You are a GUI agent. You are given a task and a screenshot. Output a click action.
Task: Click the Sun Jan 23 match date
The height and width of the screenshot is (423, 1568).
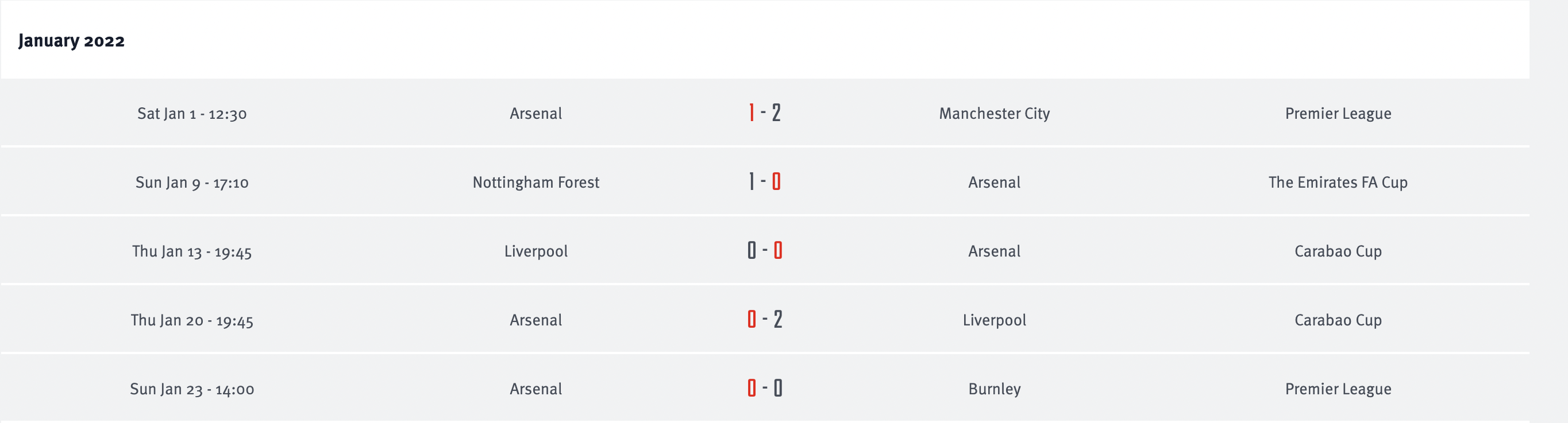[192, 389]
